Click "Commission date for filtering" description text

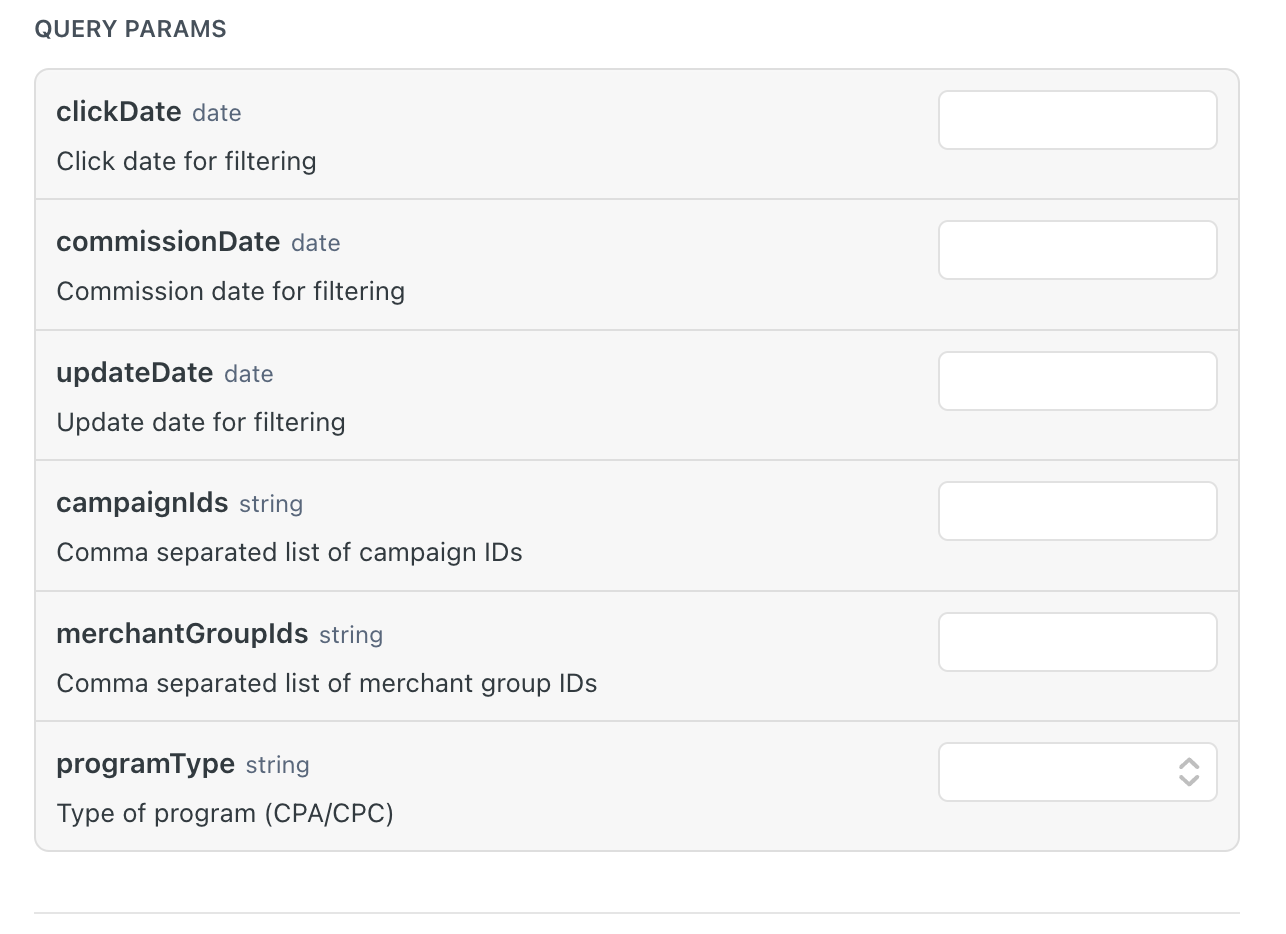point(230,291)
